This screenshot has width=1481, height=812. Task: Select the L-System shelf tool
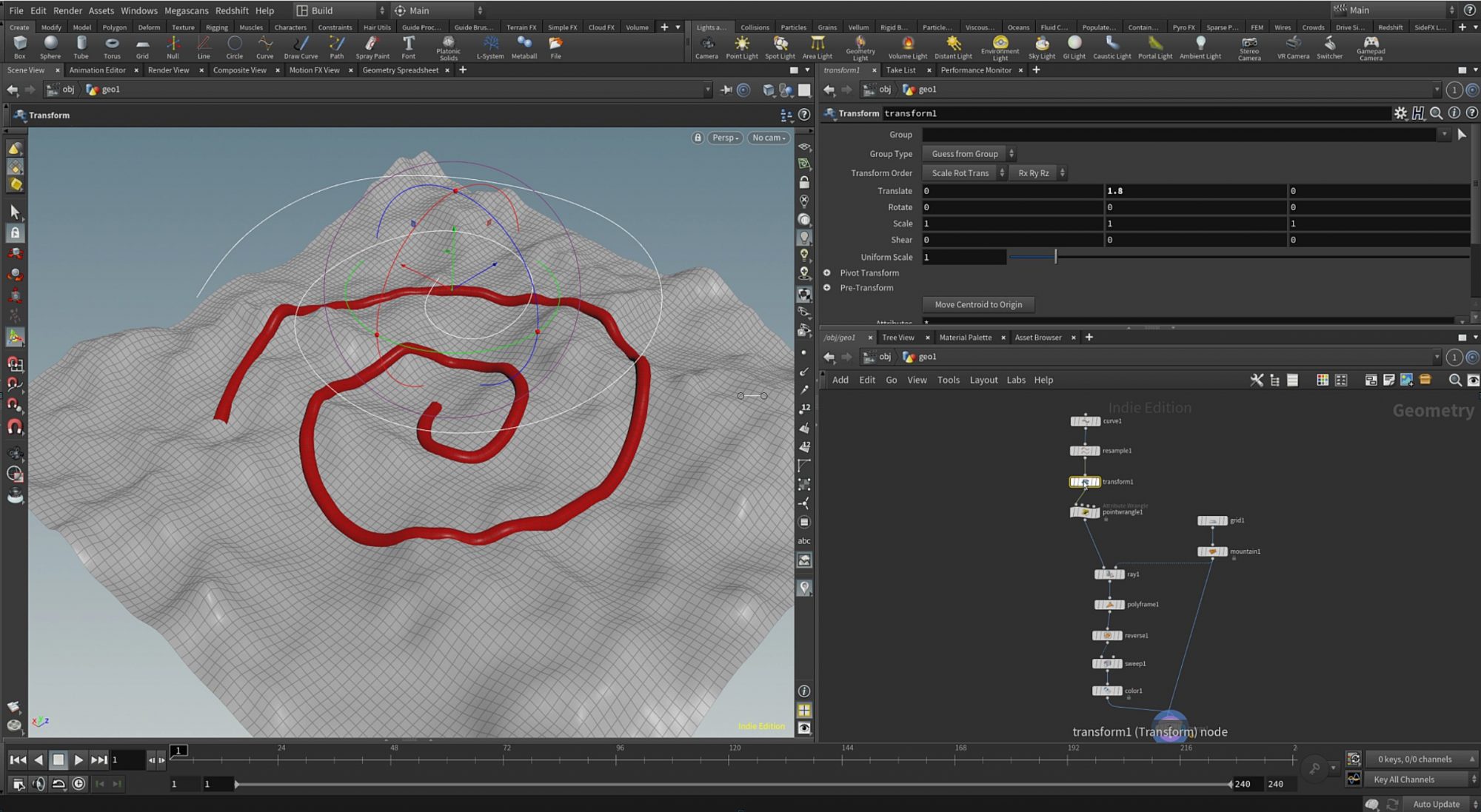[489, 47]
